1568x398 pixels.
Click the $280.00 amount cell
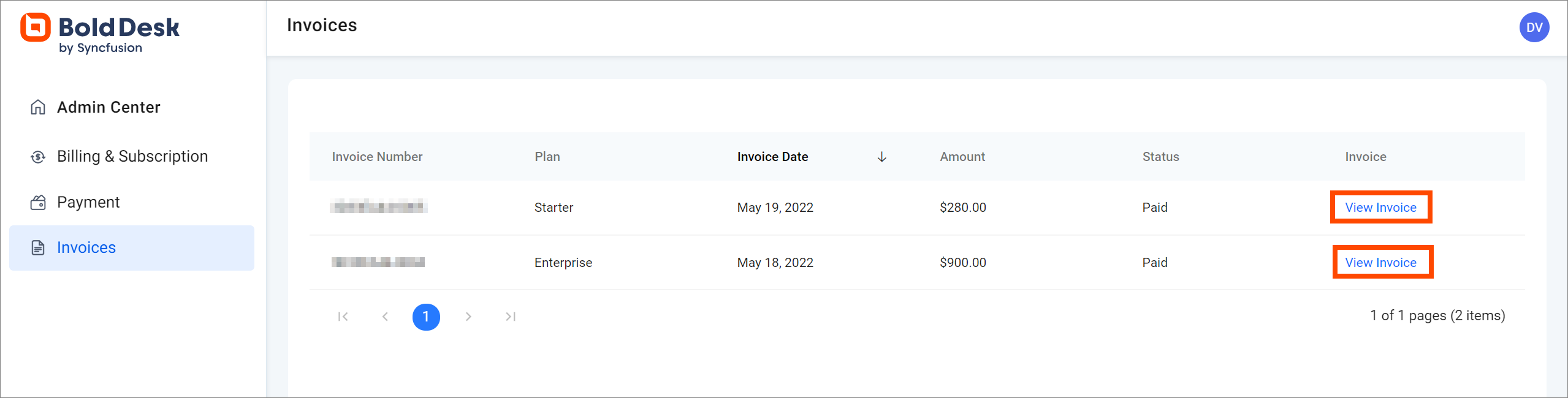pyautogui.click(x=962, y=208)
